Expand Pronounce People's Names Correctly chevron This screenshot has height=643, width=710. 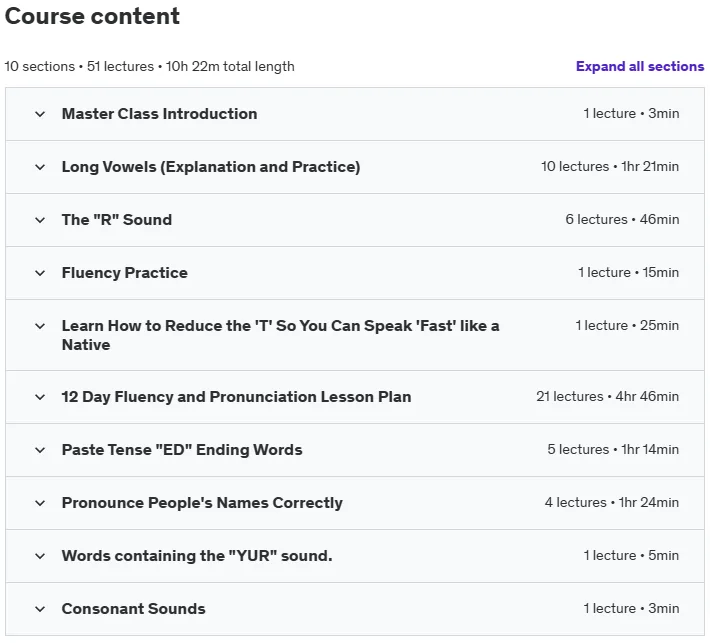coord(40,503)
